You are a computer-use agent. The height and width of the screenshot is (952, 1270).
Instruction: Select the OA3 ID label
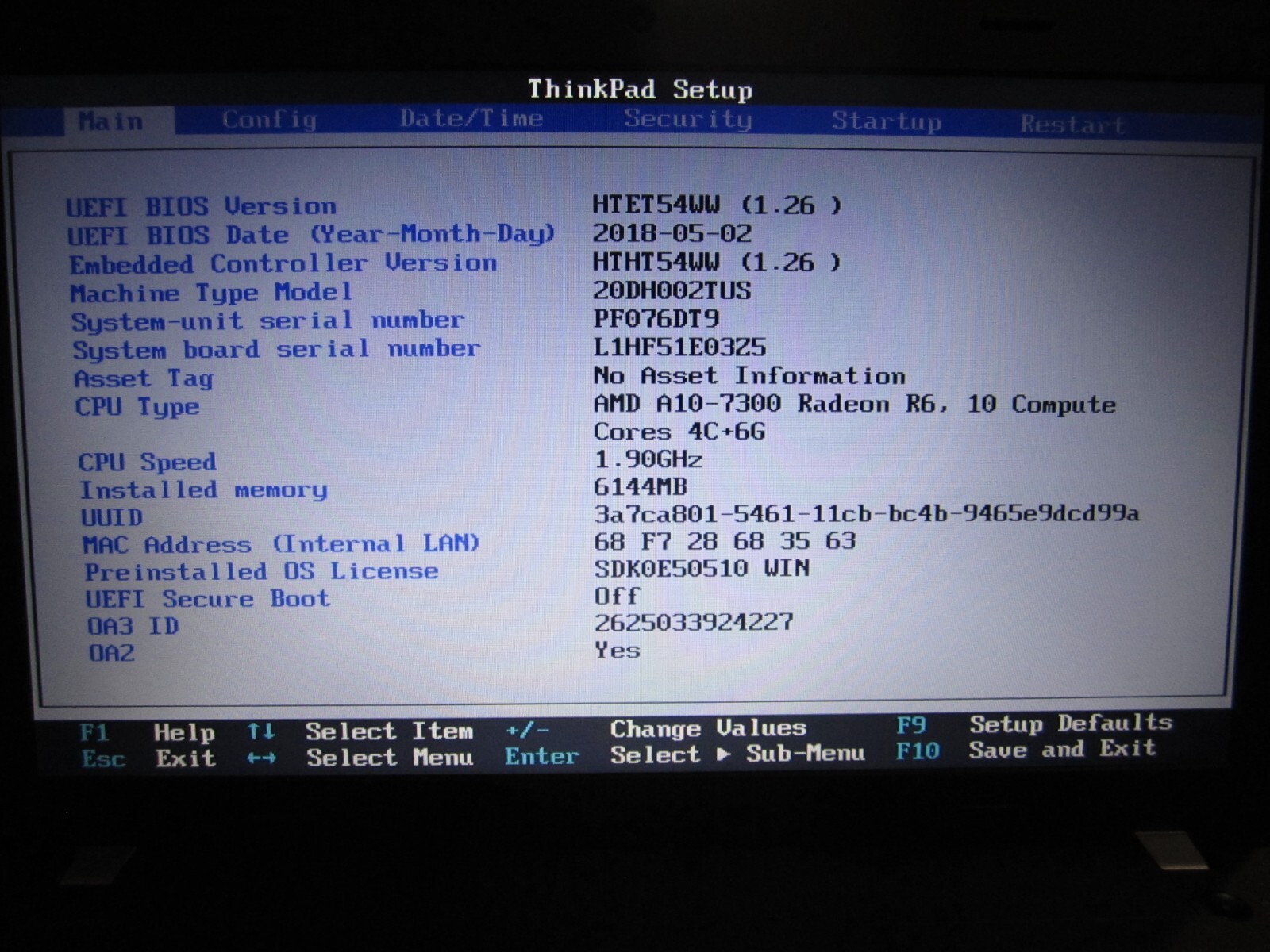[133, 627]
